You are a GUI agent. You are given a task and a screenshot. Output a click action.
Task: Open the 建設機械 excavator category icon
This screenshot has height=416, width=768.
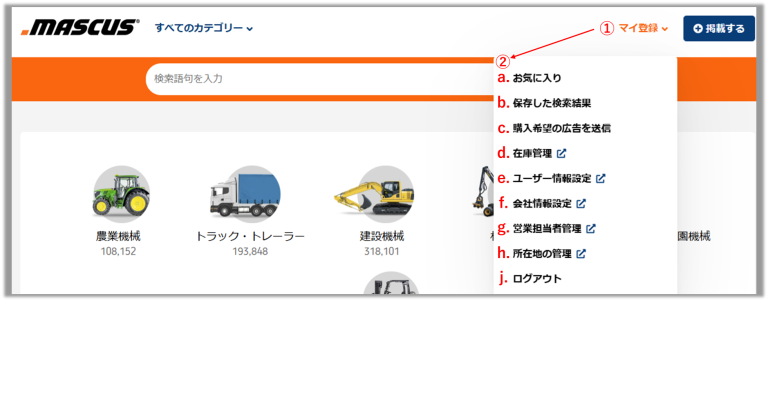(x=375, y=194)
